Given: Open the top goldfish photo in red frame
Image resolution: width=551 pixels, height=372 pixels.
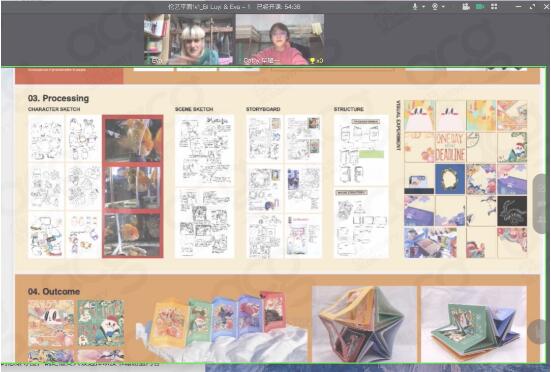Looking at the screenshot, I should 133,139.
